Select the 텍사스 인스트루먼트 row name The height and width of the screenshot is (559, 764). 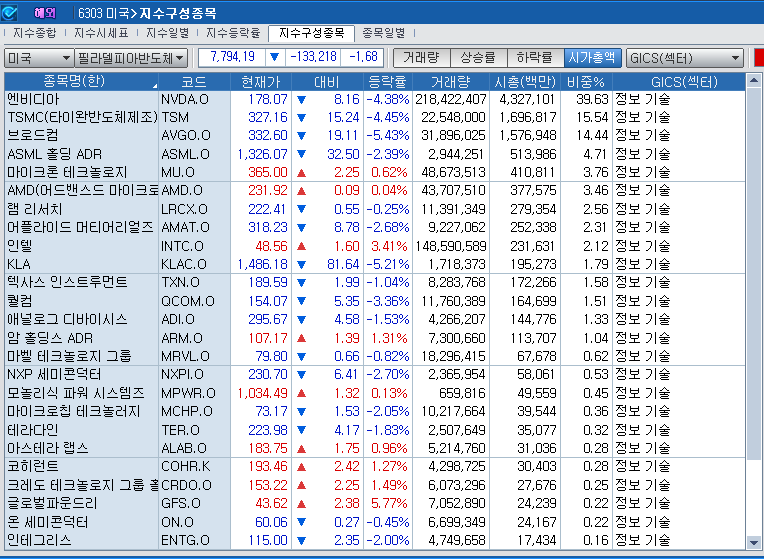(x=67, y=282)
